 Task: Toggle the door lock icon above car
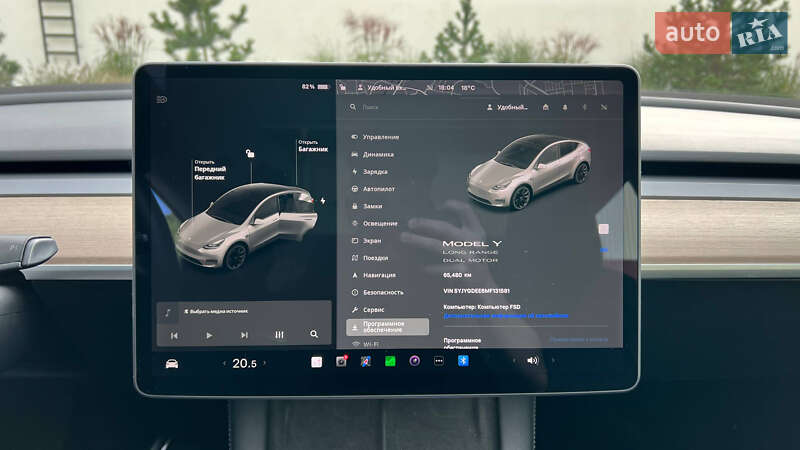click(x=250, y=153)
